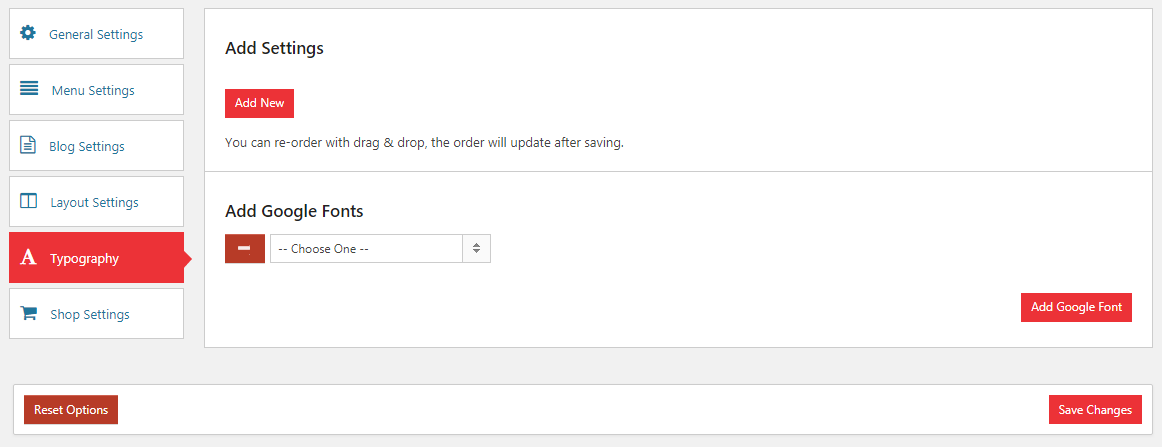This screenshot has width=1162, height=447.
Task: Open the Shop Settings tab
Action: (x=96, y=314)
